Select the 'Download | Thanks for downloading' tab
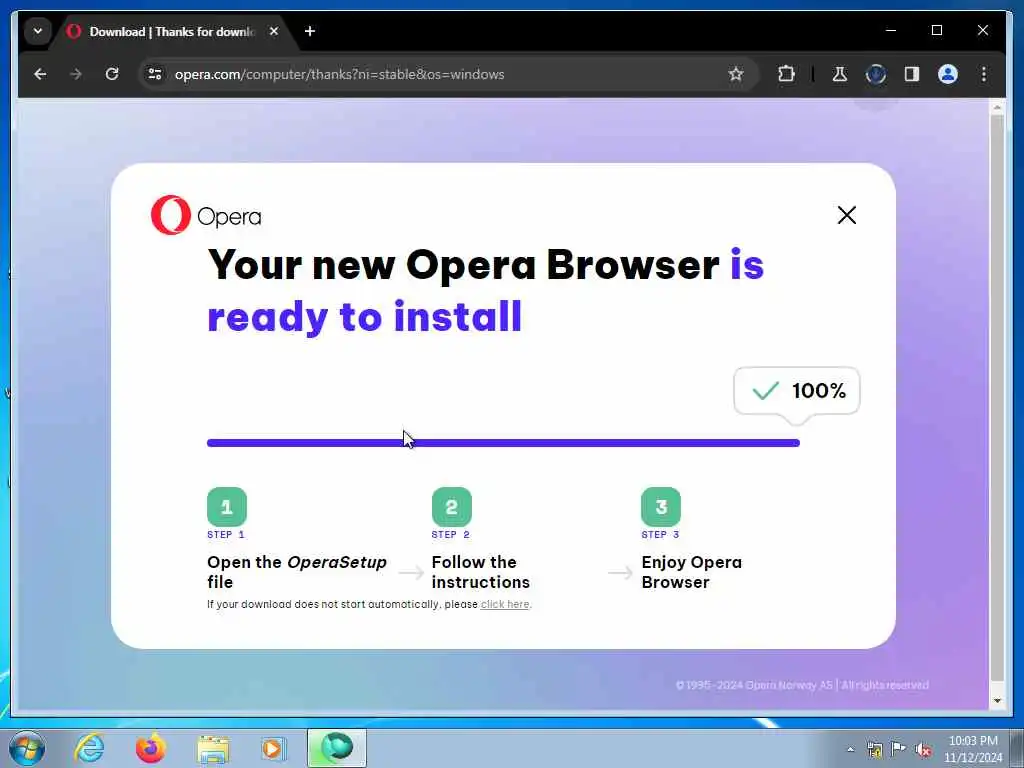This screenshot has width=1024, height=768. click(171, 31)
